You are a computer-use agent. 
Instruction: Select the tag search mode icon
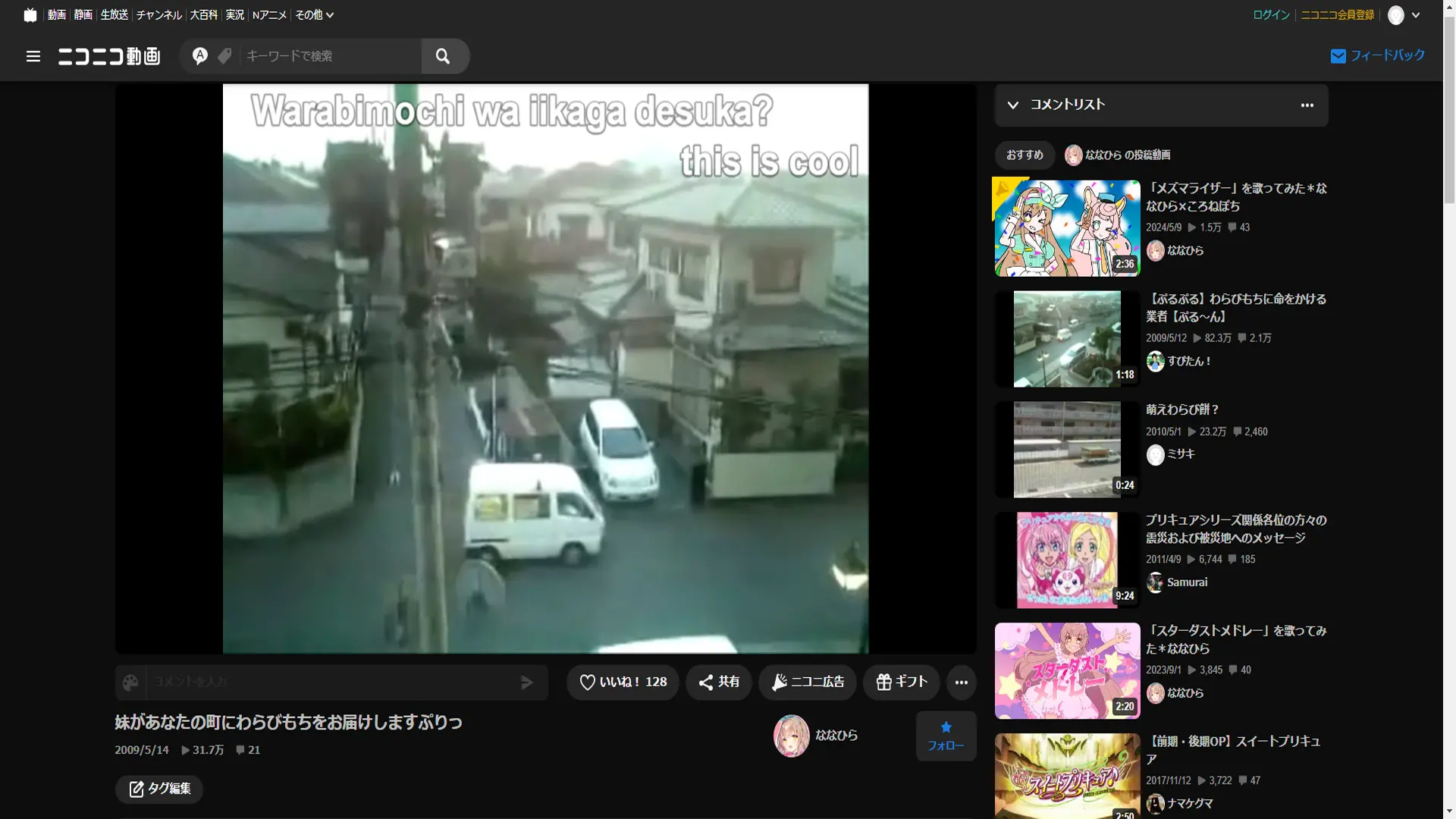224,56
